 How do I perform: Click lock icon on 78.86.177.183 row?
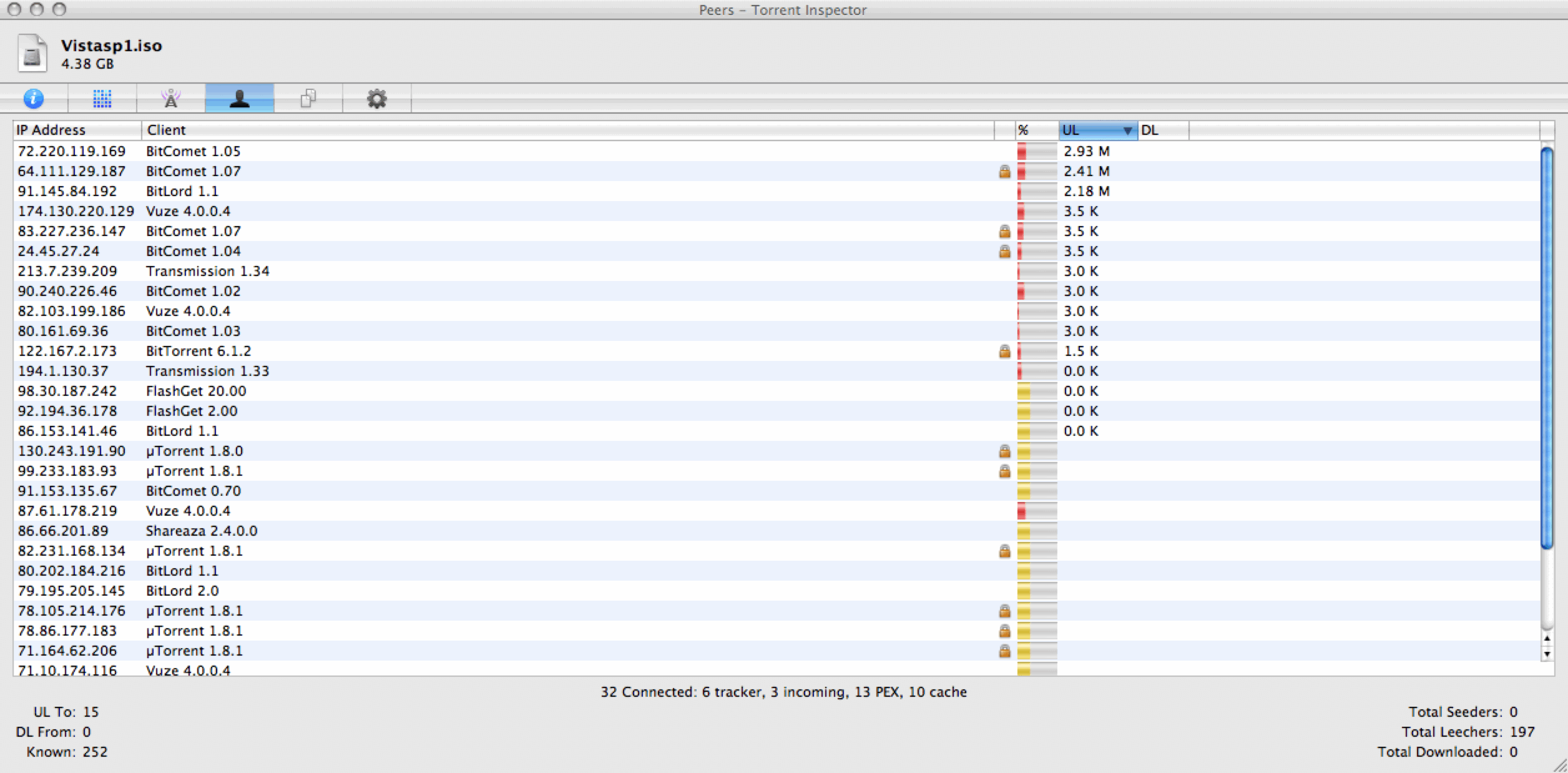(1004, 631)
